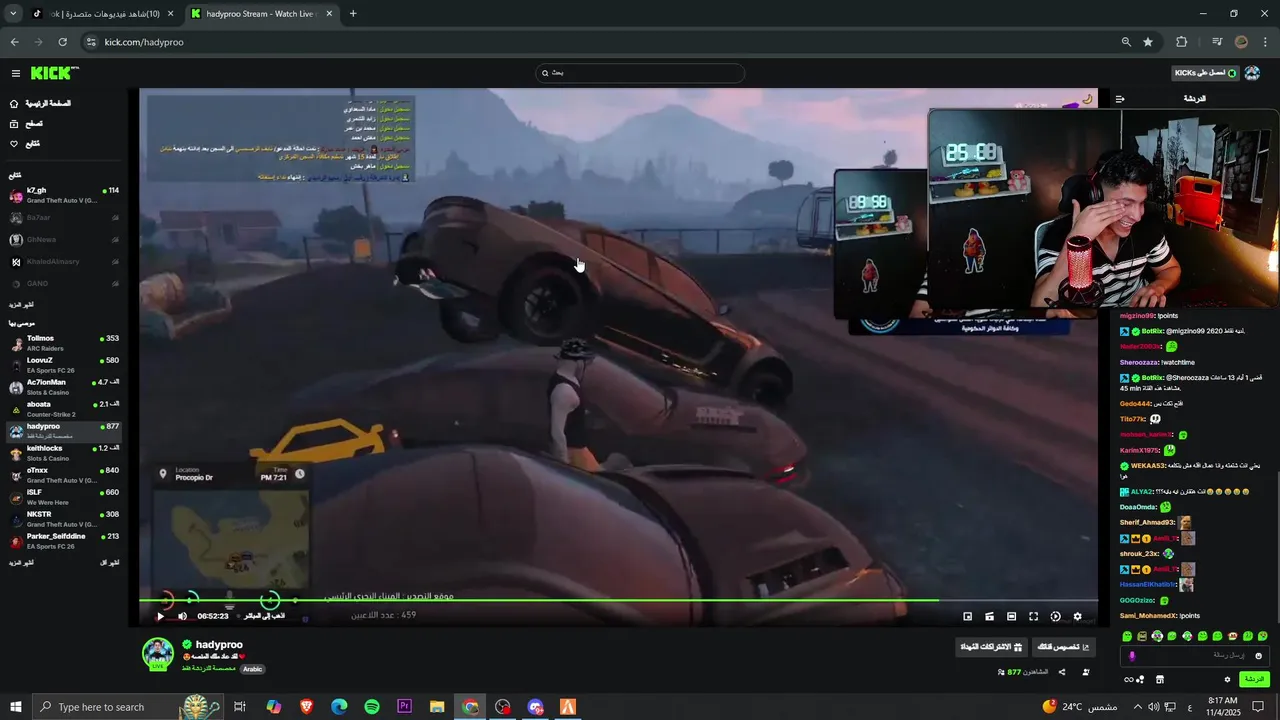This screenshot has width=1280, height=720.
Task: Click customize channel button
Action: tap(1063, 647)
